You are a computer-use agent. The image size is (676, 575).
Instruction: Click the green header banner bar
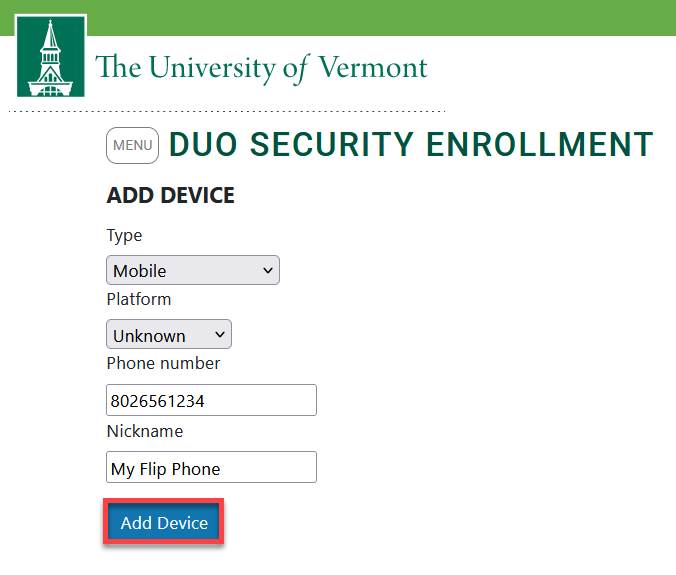pos(381,17)
